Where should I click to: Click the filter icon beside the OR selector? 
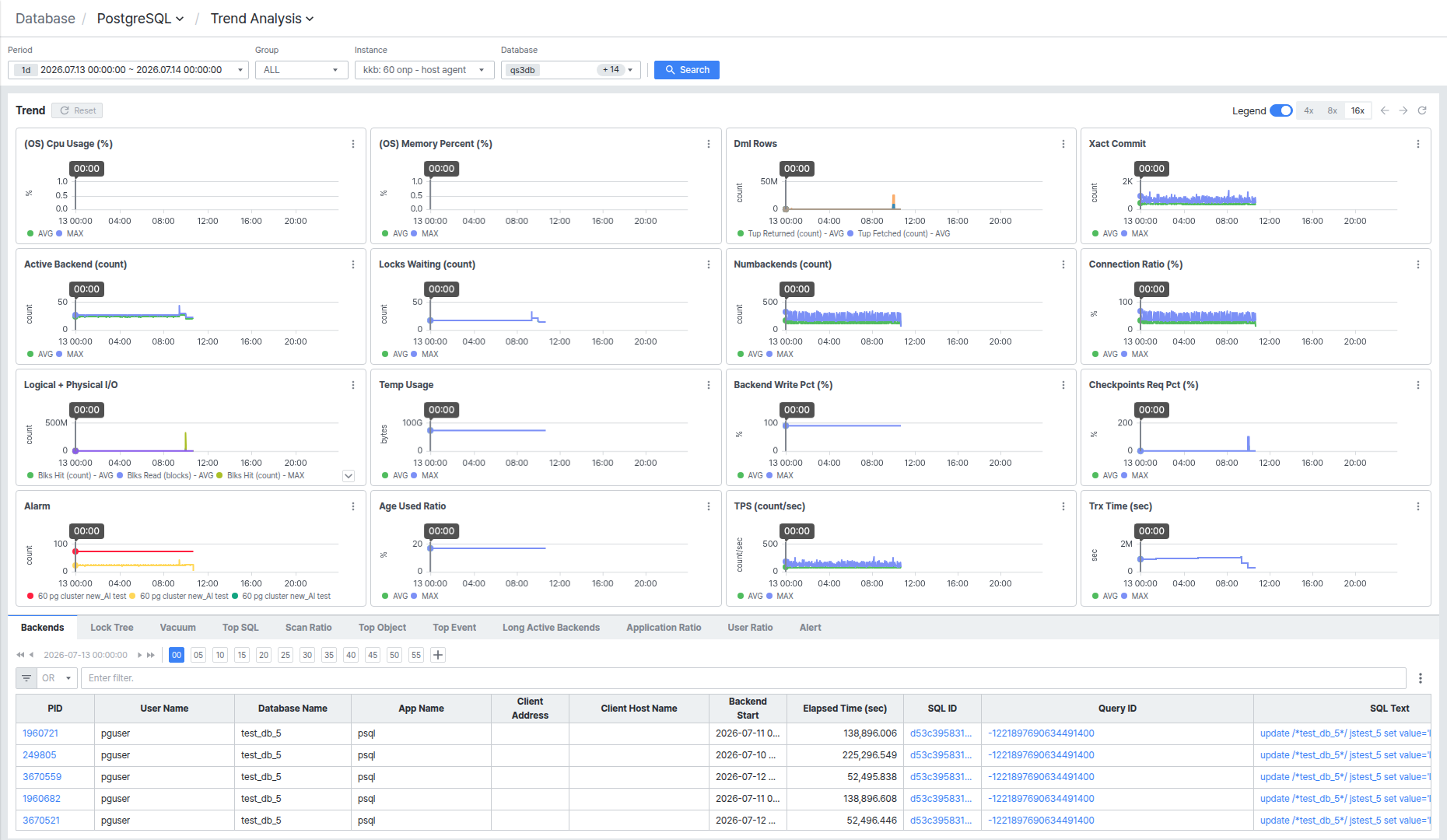[x=26, y=678]
